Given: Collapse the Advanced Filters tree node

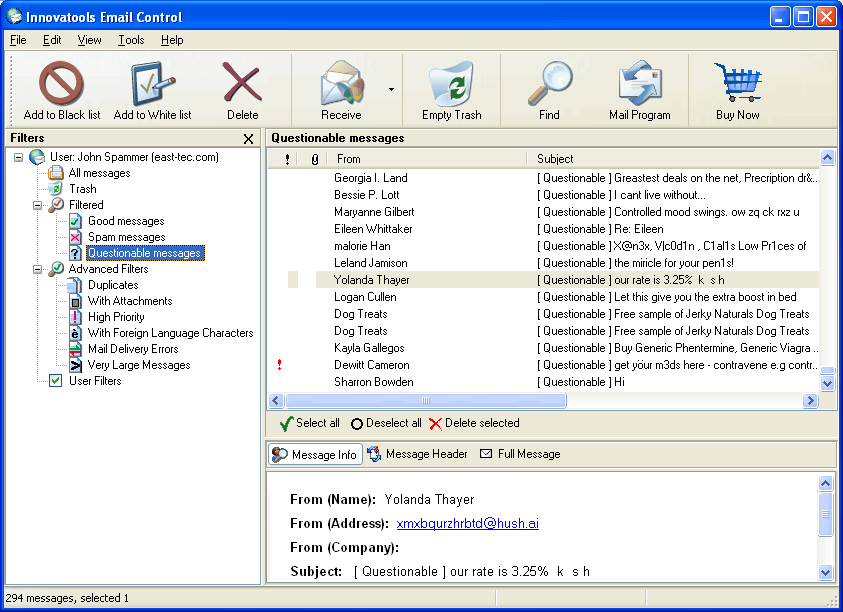Looking at the screenshot, I should pyautogui.click(x=38, y=269).
